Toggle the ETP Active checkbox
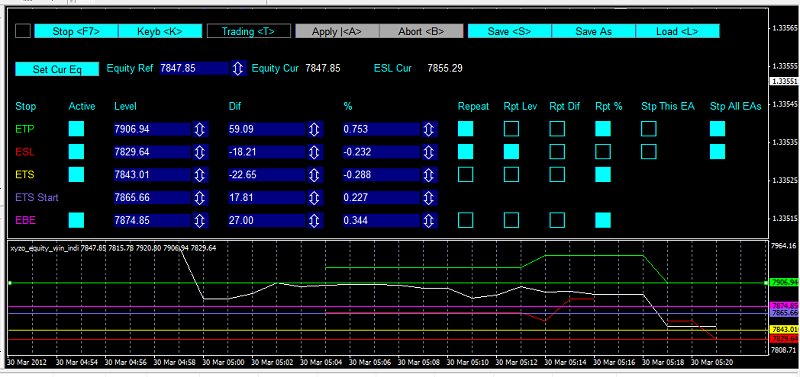Image resolution: width=800 pixels, height=377 pixels. [x=76, y=129]
